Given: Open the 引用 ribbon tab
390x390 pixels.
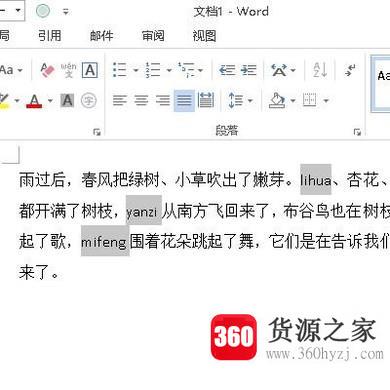Looking at the screenshot, I should [50, 35].
